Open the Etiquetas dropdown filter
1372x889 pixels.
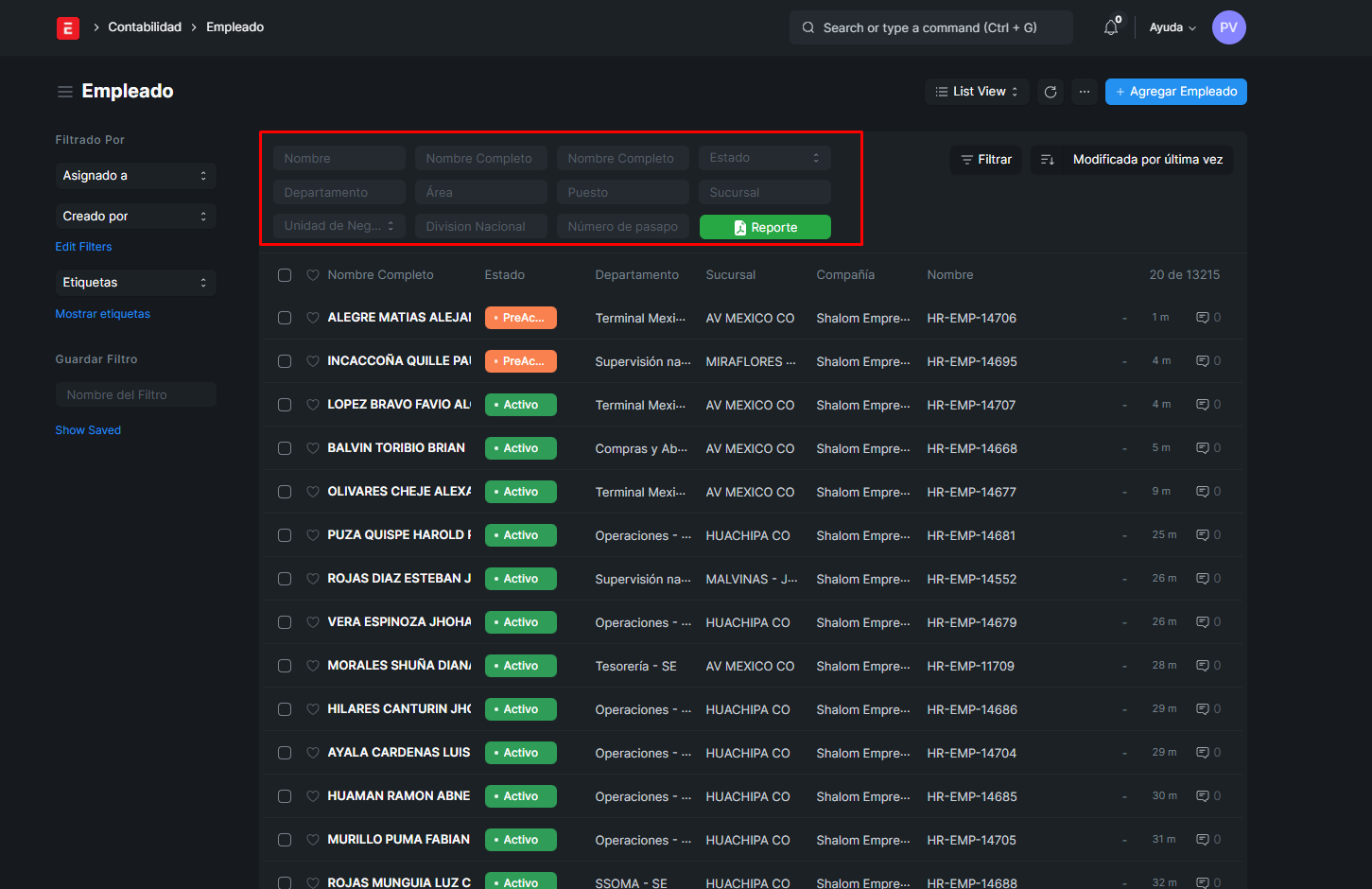[135, 283]
